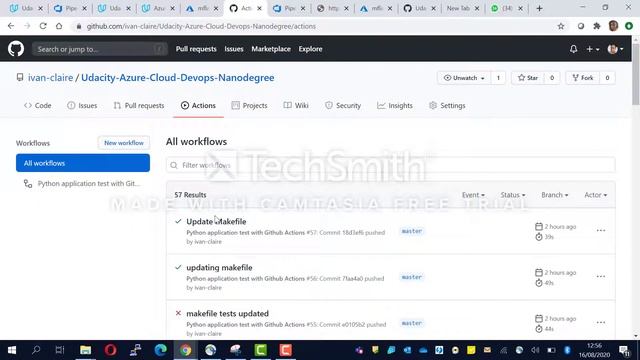Open ivan-claire owner profile link
The image size is (640, 360).
[51, 78]
